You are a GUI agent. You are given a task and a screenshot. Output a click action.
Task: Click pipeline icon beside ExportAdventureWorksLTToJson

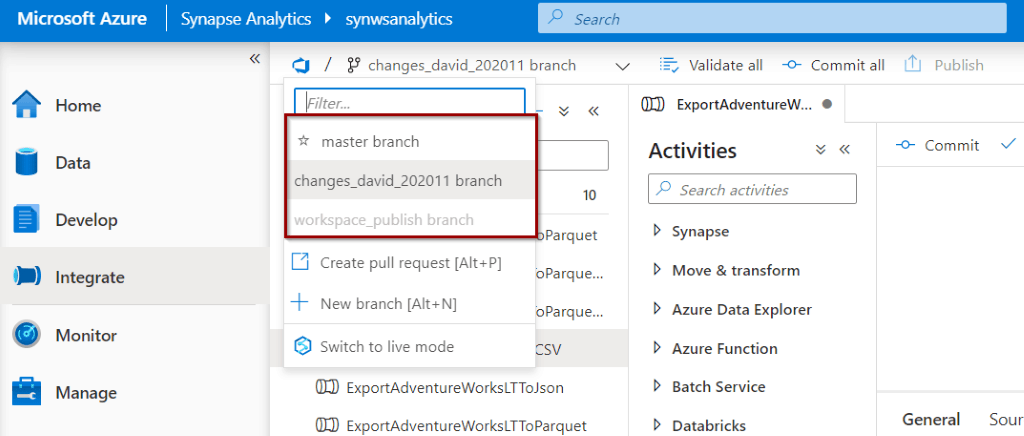[327, 388]
